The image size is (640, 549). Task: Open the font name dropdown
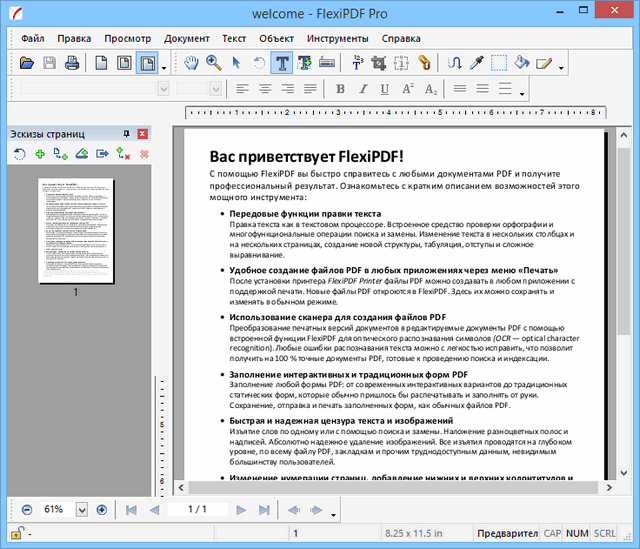164,89
